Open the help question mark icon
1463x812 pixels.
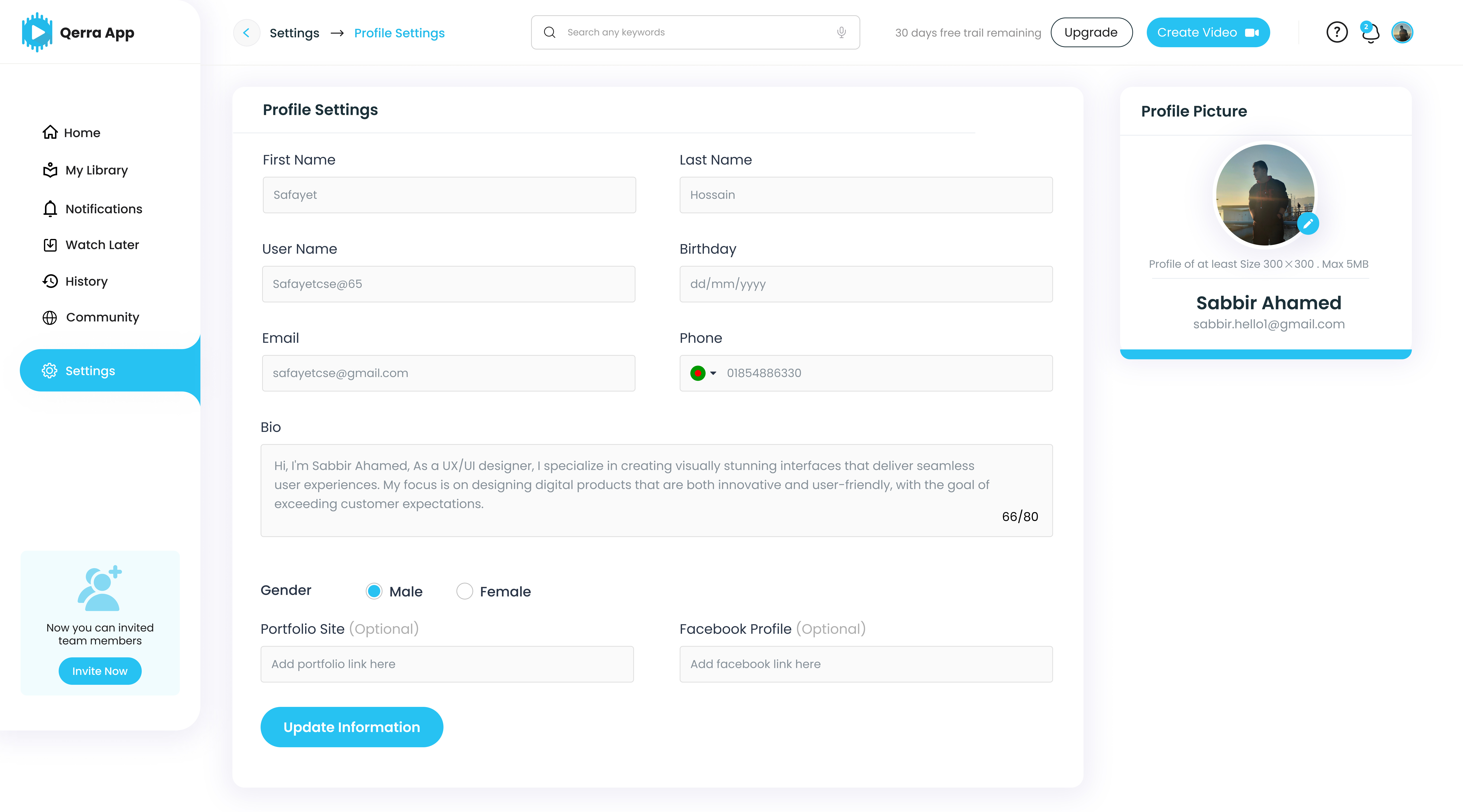(1337, 32)
